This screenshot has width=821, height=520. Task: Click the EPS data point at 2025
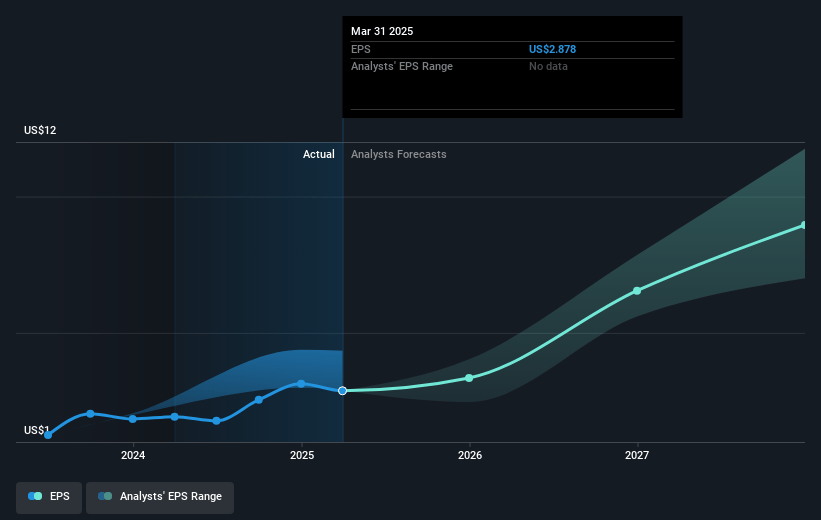[x=301, y=383]
